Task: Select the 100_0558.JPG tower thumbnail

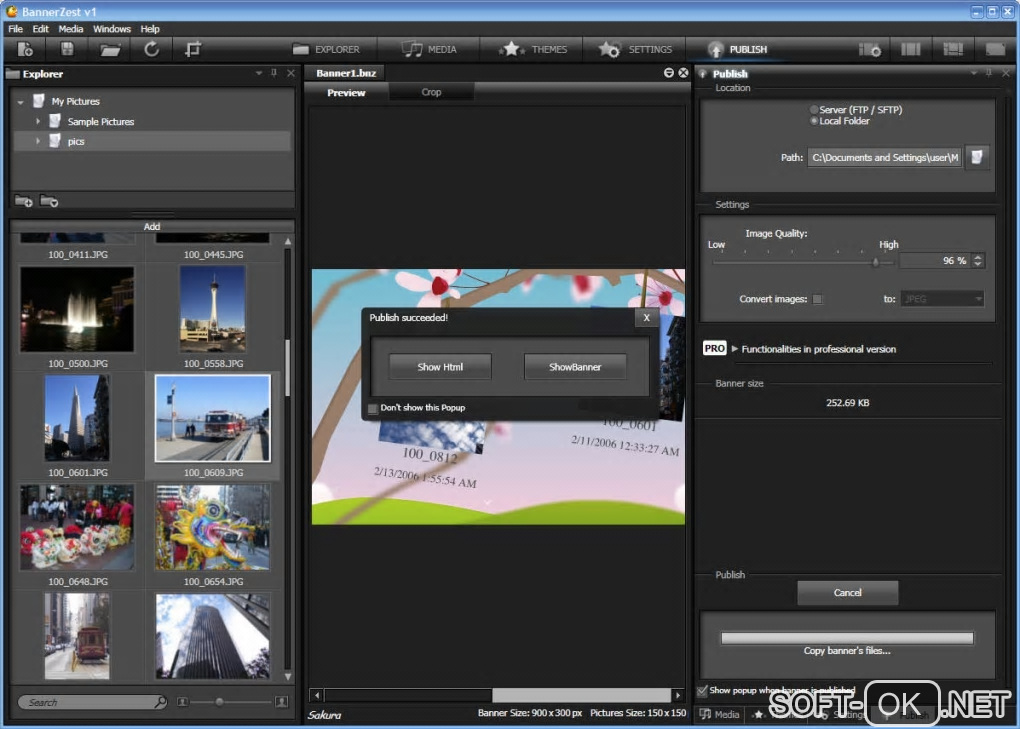Action: pos(213,309)
